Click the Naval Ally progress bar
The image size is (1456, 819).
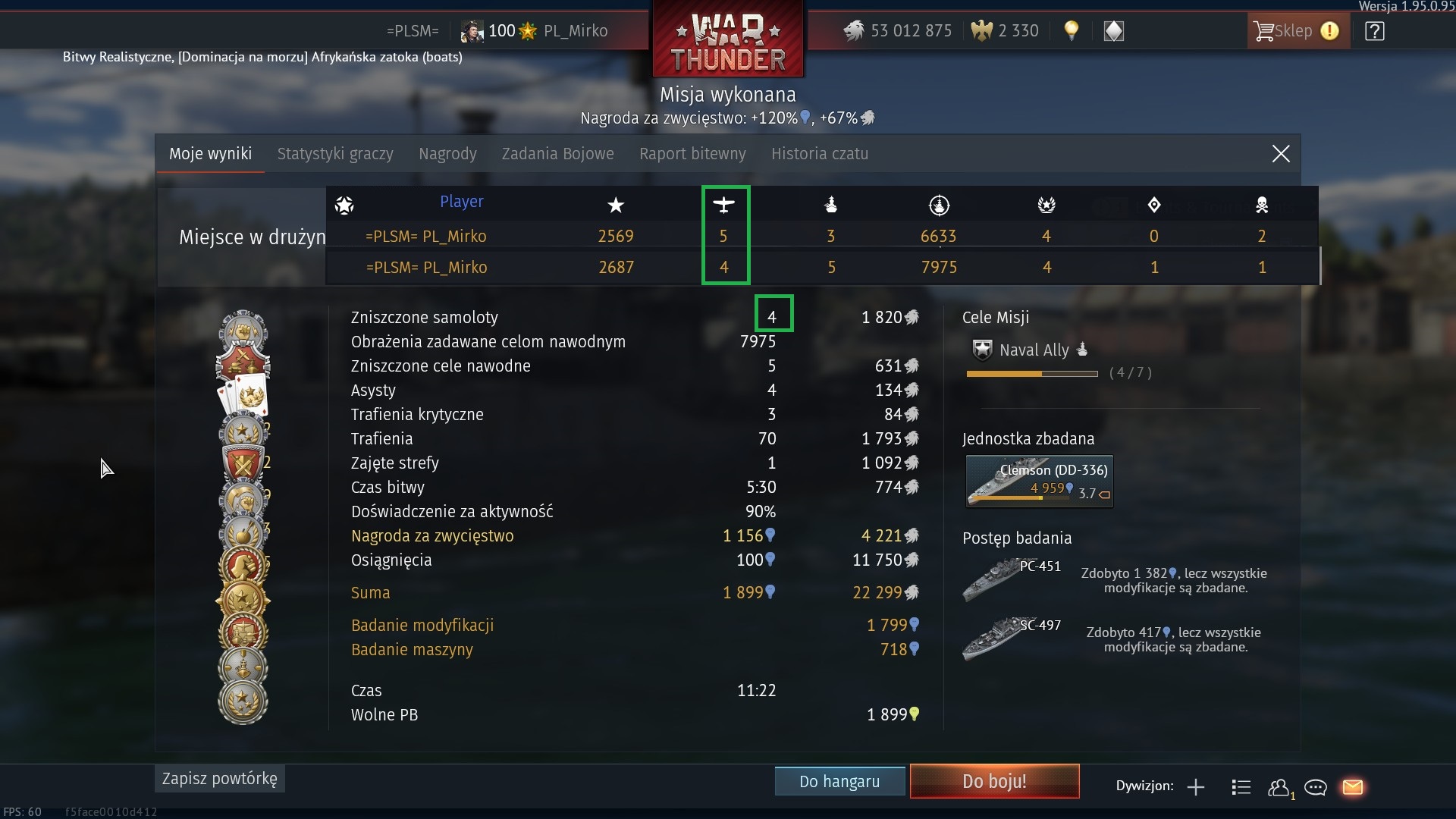[1032, 374]
